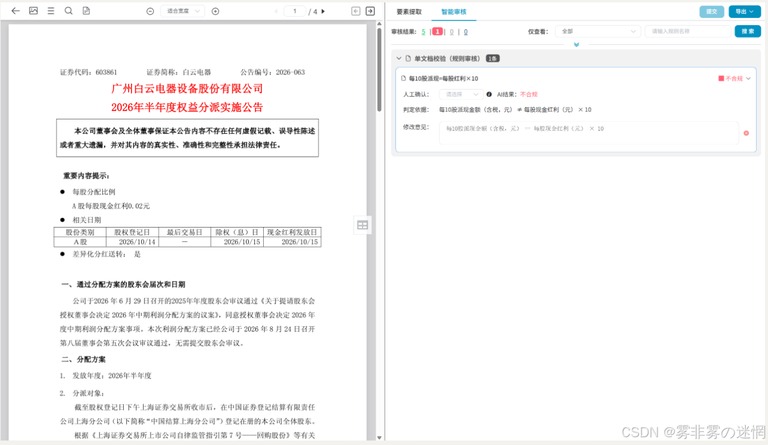Click the 搜索 button
Screen dimensions: 768x445
coord(747,31)
